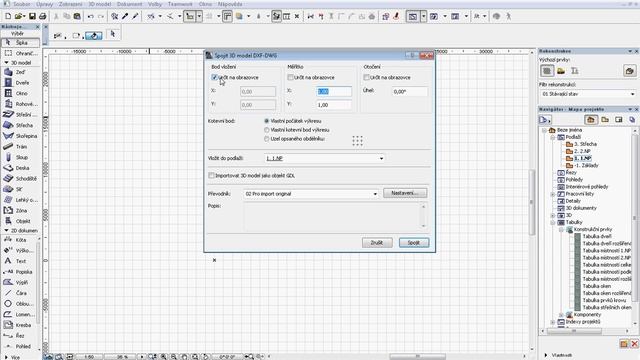Uncheck Určit na obrazovce under Bod vložení

pos(214,77)
